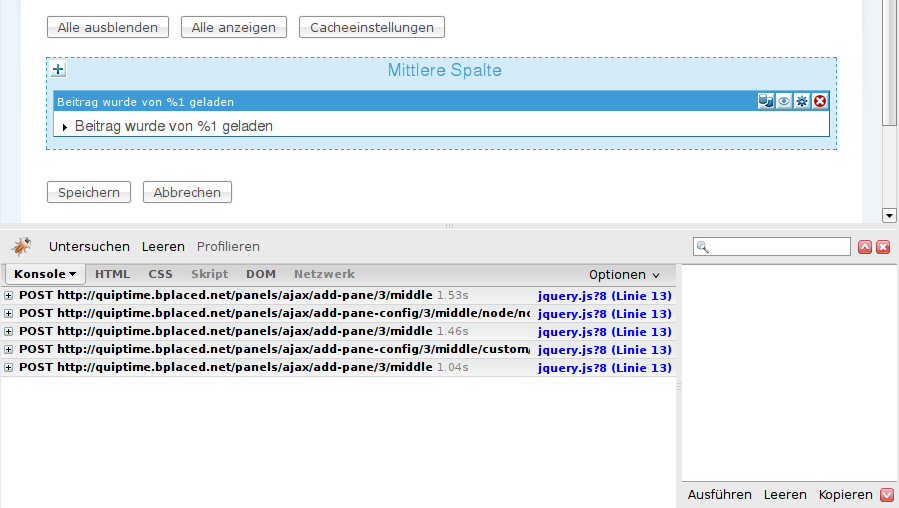Open the Konsole tab dropdown
The image size is (899, 508).
tap(45, 274)
